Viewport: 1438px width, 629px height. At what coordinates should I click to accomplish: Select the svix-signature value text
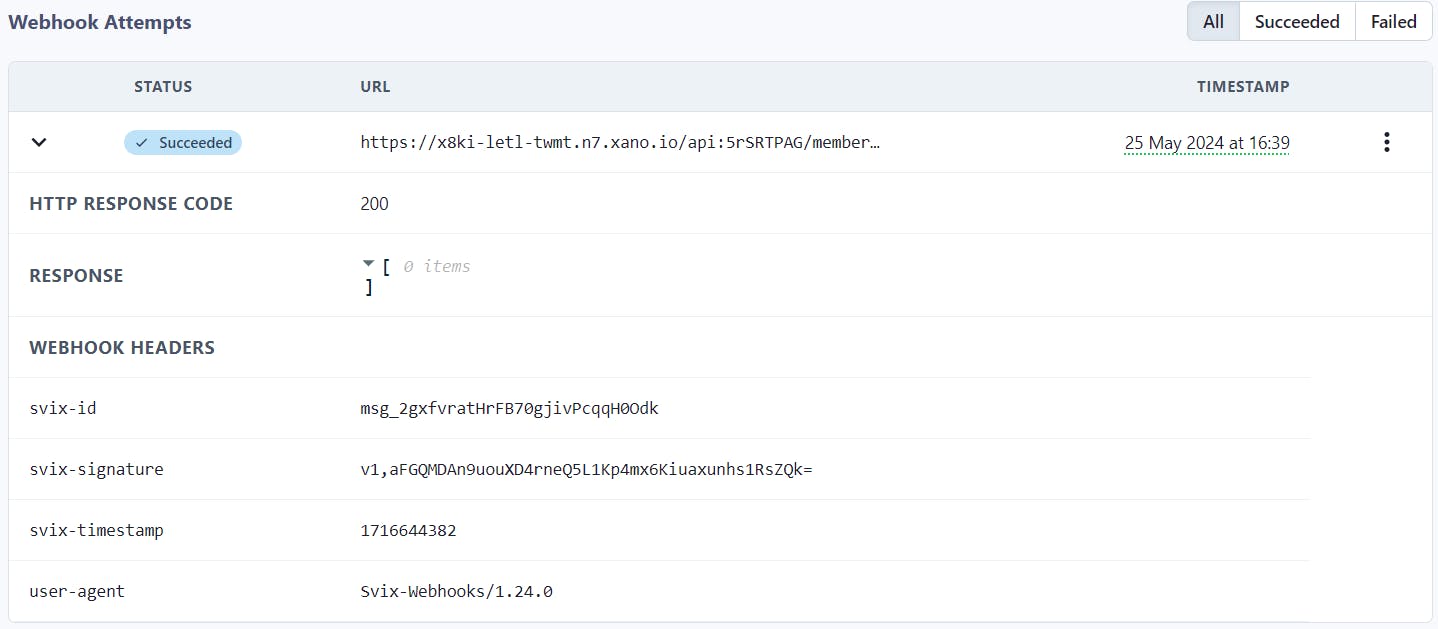pos(586,469)
